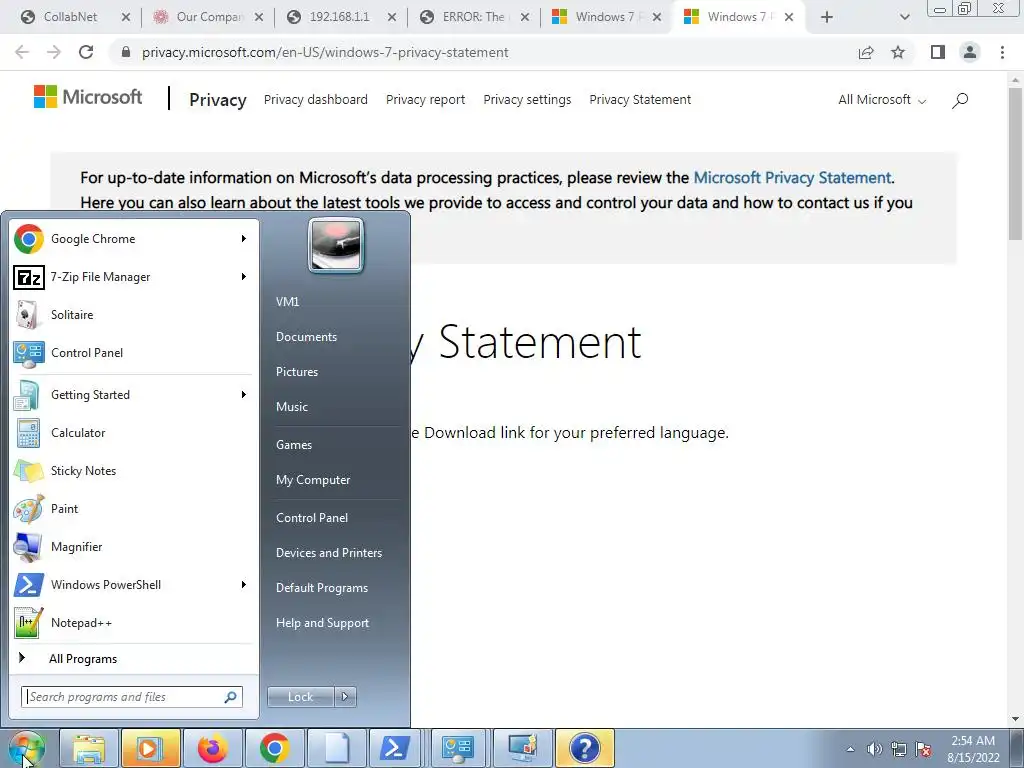This screenshot has height=768, width=1024.
Task: Open All Microsoft dropdown
Action: pos(882,100)
